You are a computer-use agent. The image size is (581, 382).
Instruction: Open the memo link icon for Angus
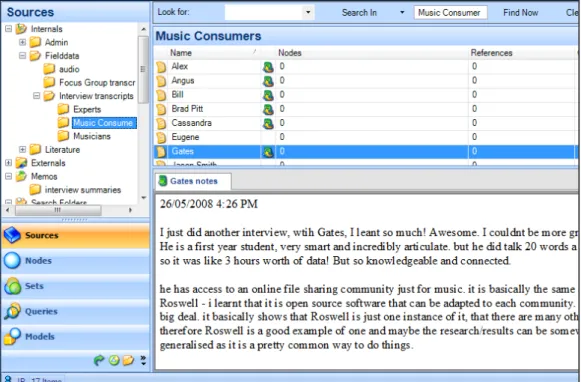(x=268, y=81)
